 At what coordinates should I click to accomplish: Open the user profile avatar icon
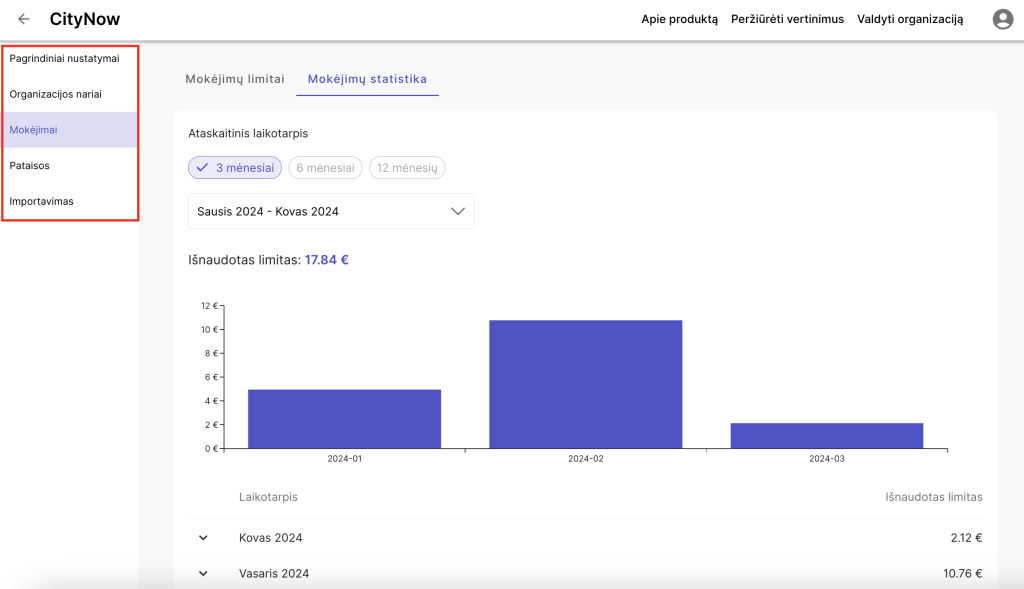[1002, 19]
